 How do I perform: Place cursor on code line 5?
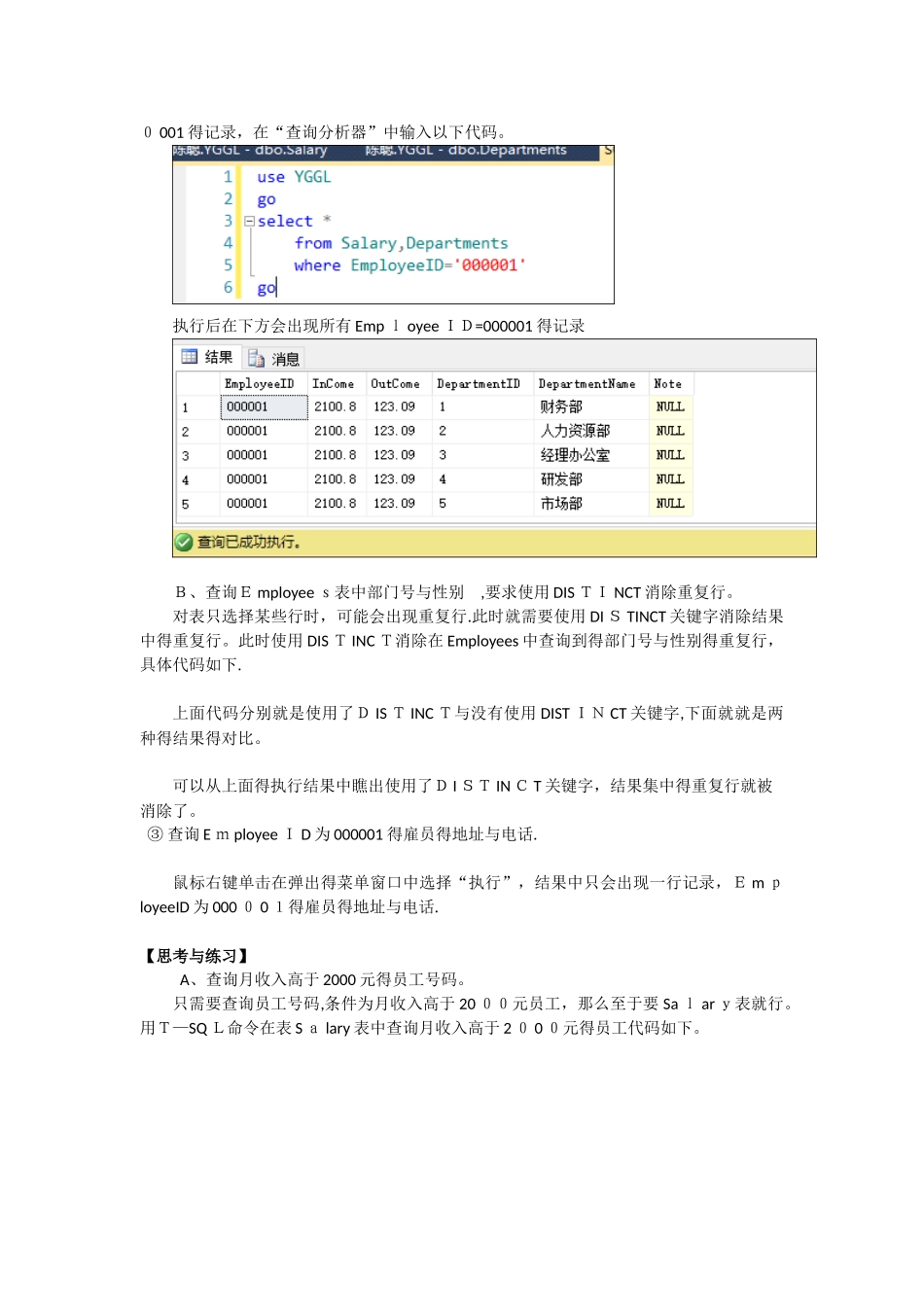tap(409, 265)
